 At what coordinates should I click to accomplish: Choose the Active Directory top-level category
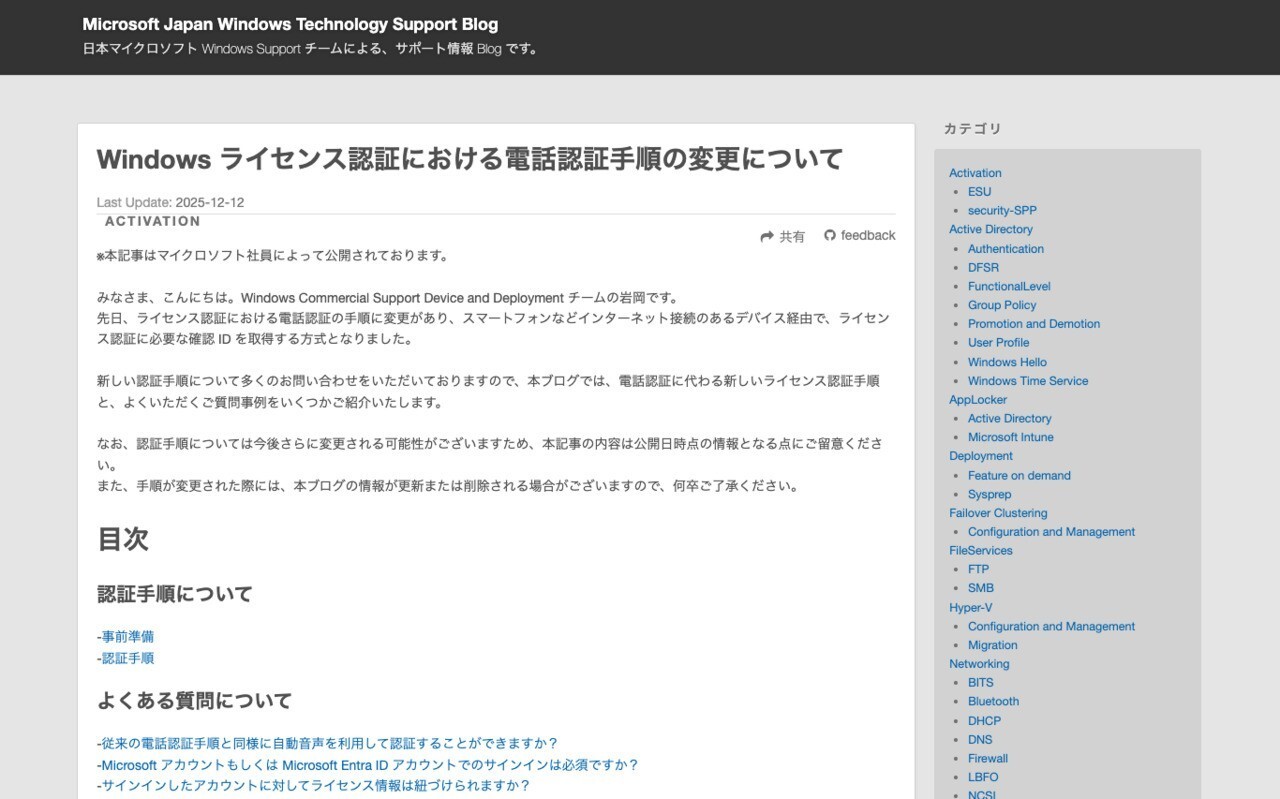click(991, 229)
